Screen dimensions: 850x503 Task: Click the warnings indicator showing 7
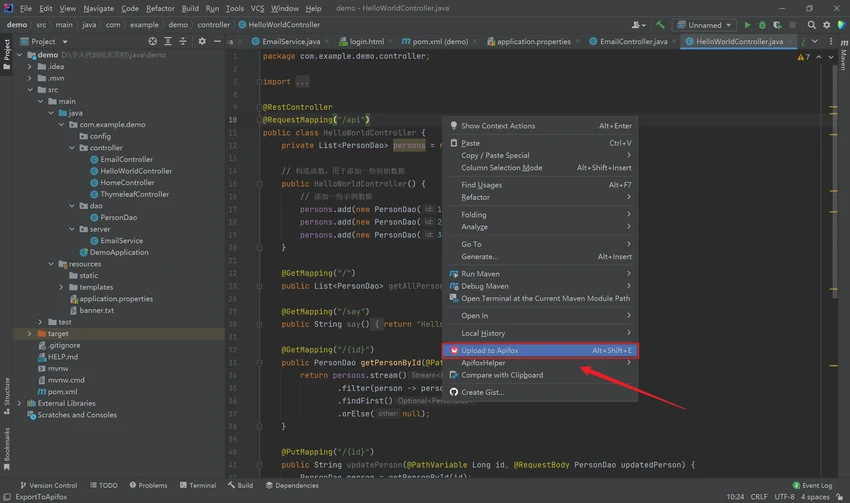803,57
